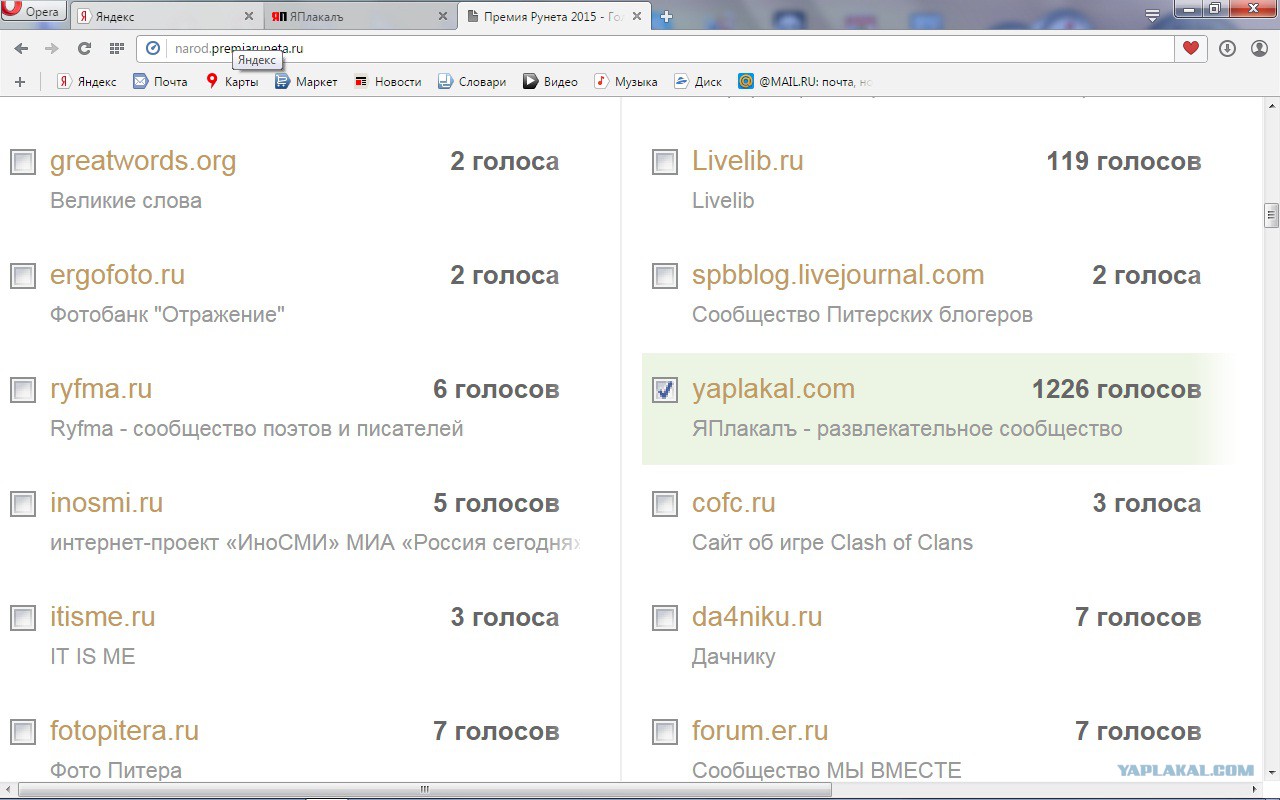Check the itisme.ru checkbox
The width and height of the screenshot is (1280, 800).
[x=23, y=618]
